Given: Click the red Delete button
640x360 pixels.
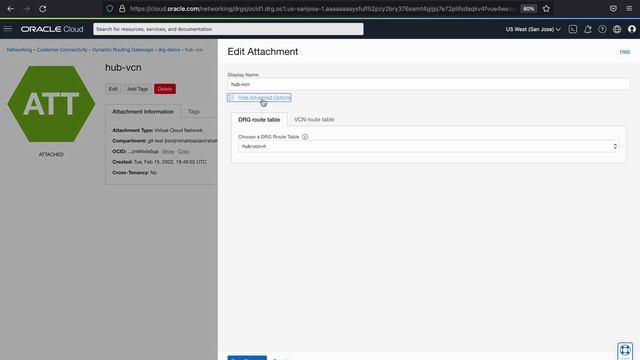Looking at the screenshot, I should coord(165,89).
